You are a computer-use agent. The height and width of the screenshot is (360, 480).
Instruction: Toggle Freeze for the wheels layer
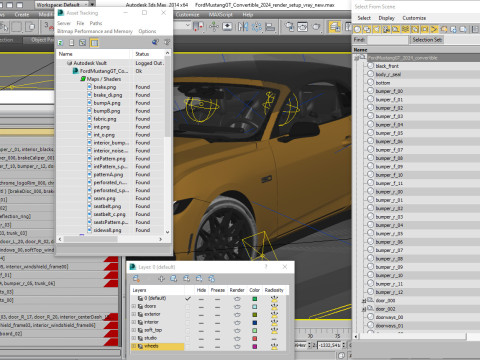click(x=217, y=346)
